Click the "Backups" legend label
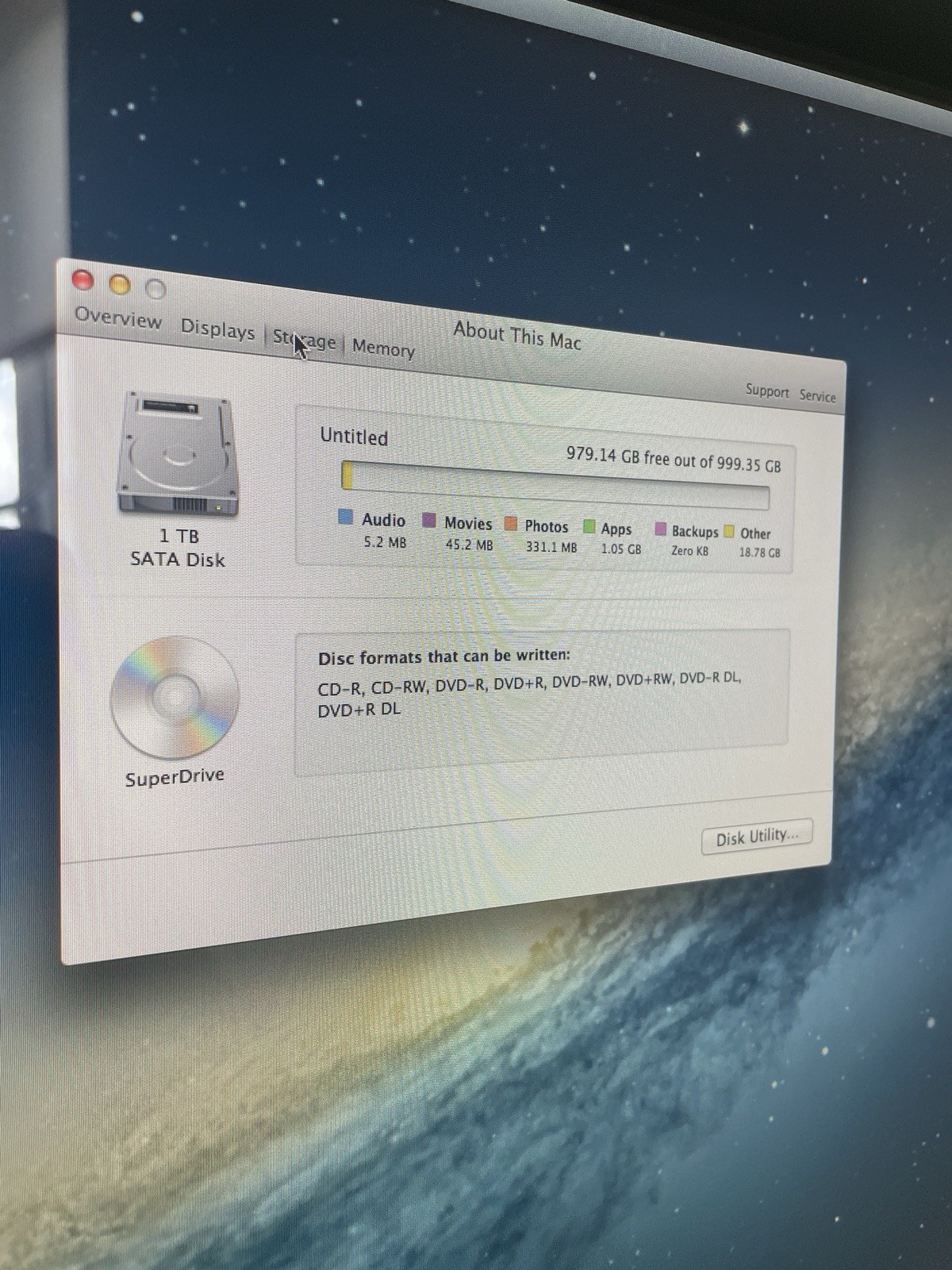 tap(695, 531)
